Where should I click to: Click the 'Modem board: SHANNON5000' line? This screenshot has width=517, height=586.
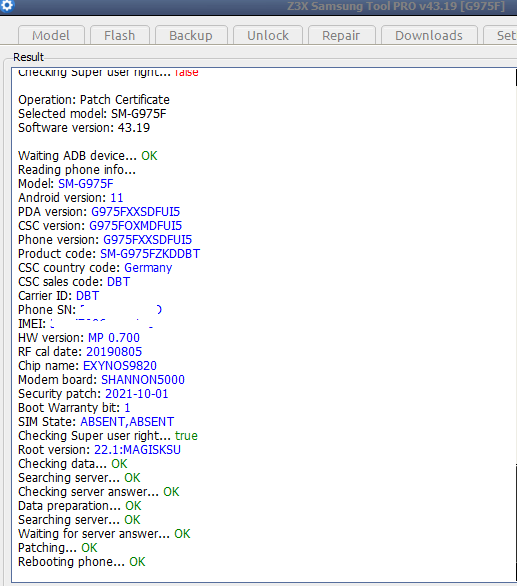click(x=101, y=380)
